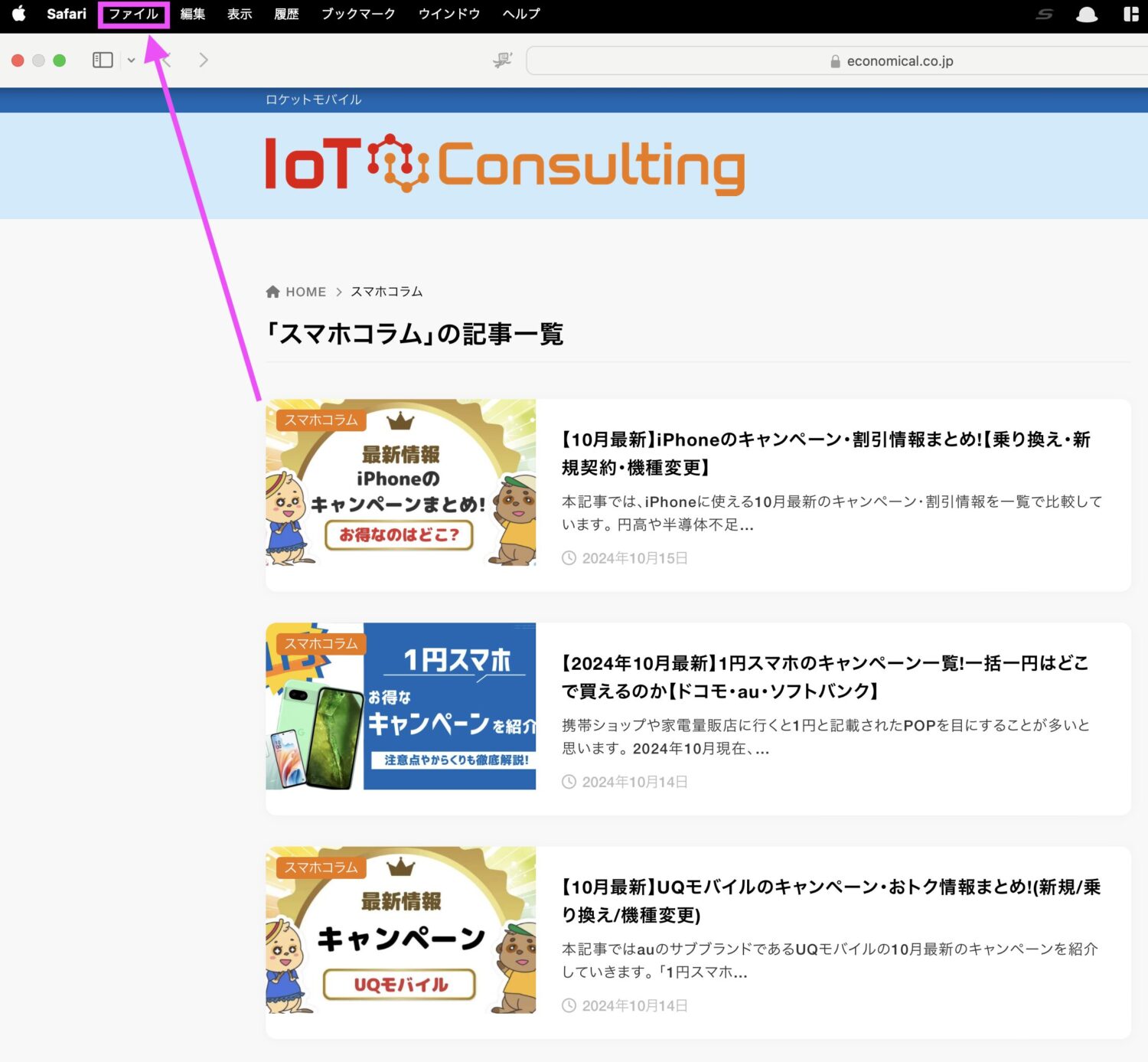Click the IoT Consulting logo
Viewport: 1148px width, 1062px height.
(x=505, y=165)
